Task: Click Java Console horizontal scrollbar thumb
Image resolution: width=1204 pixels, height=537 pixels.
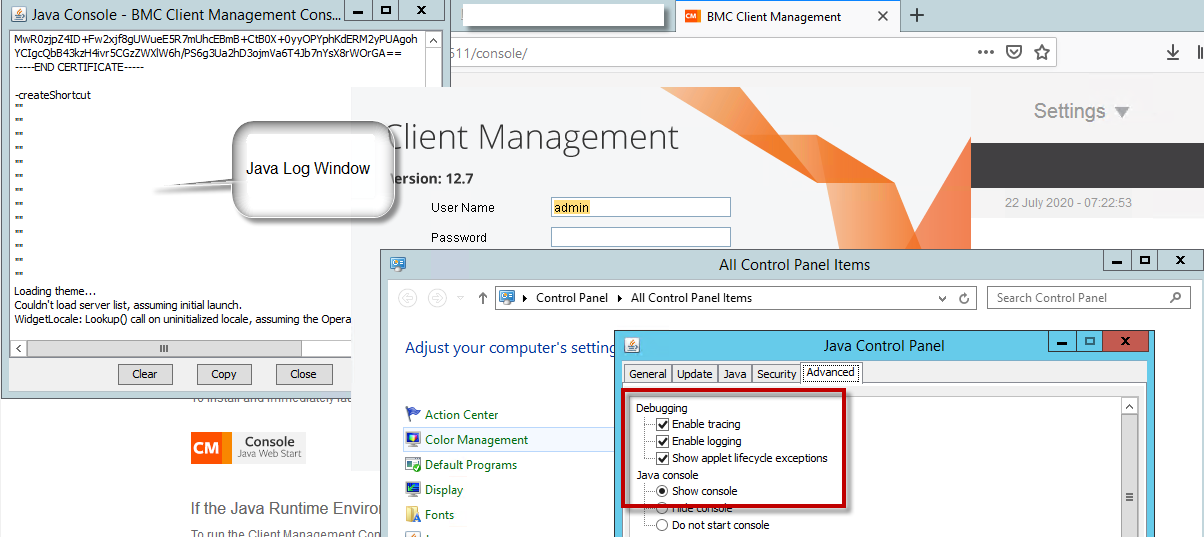Action: [164, 348]
